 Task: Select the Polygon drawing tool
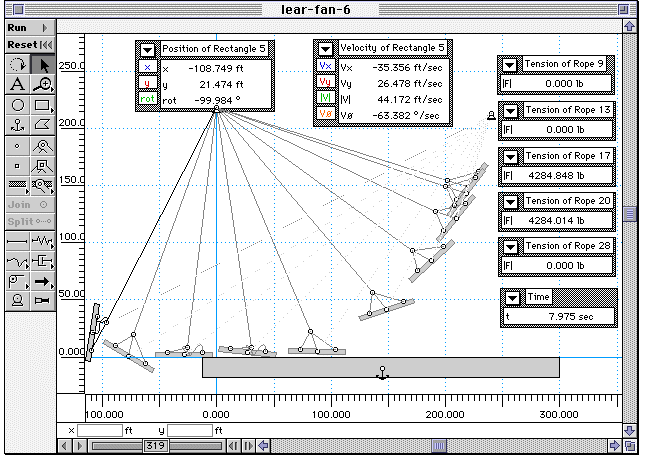tap(43, 125)
